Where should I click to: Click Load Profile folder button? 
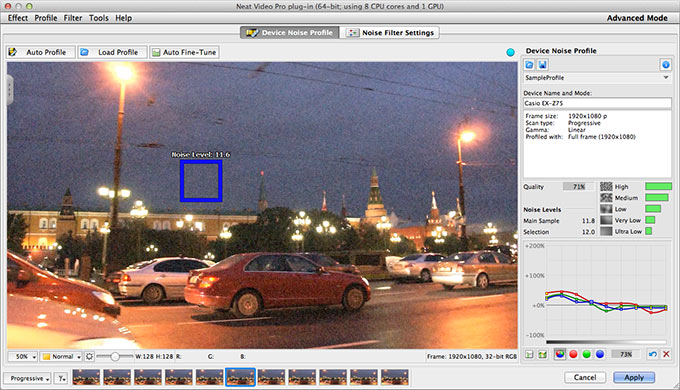point(112,52)
